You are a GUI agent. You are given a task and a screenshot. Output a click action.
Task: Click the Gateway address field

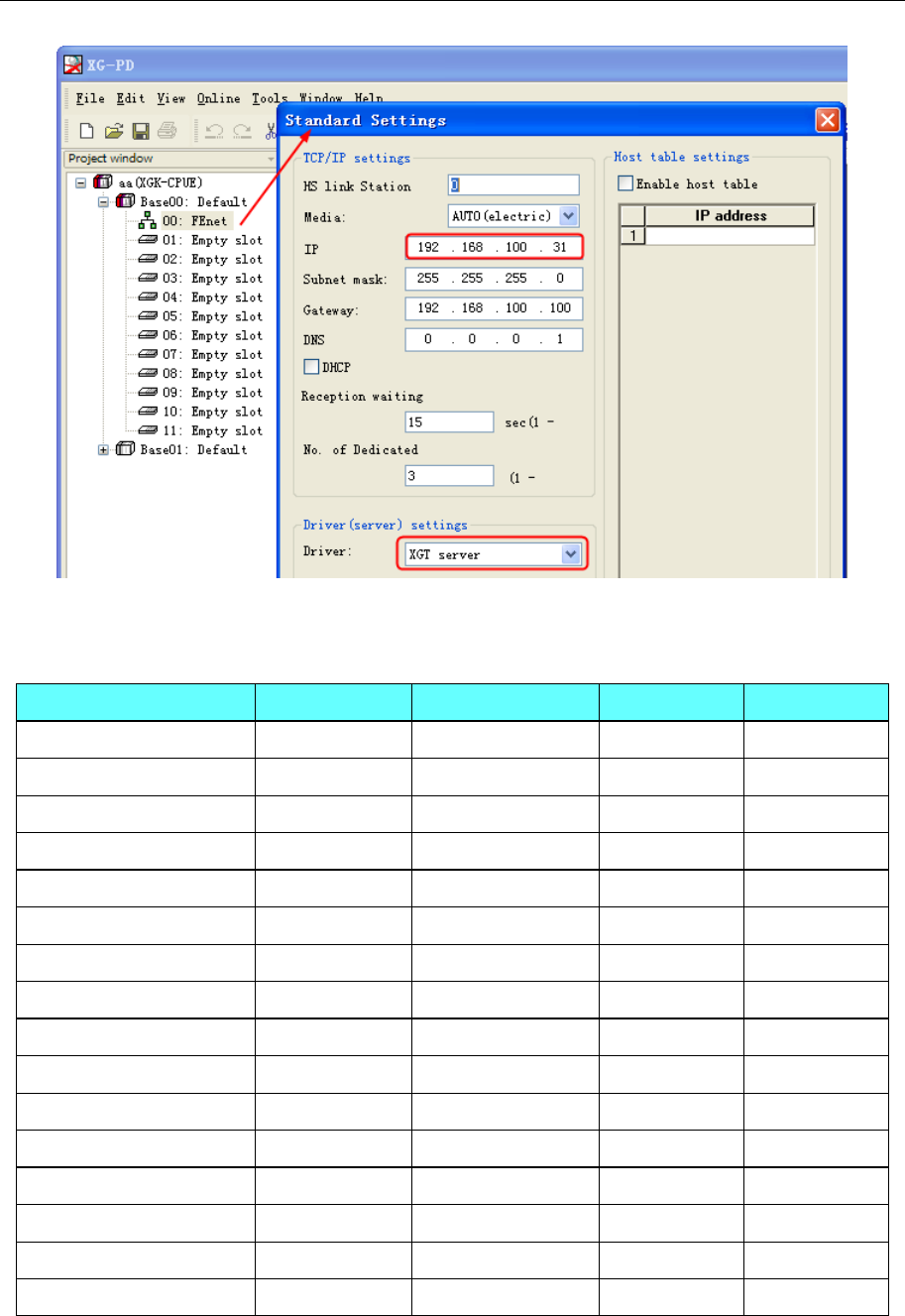(494, 308)
